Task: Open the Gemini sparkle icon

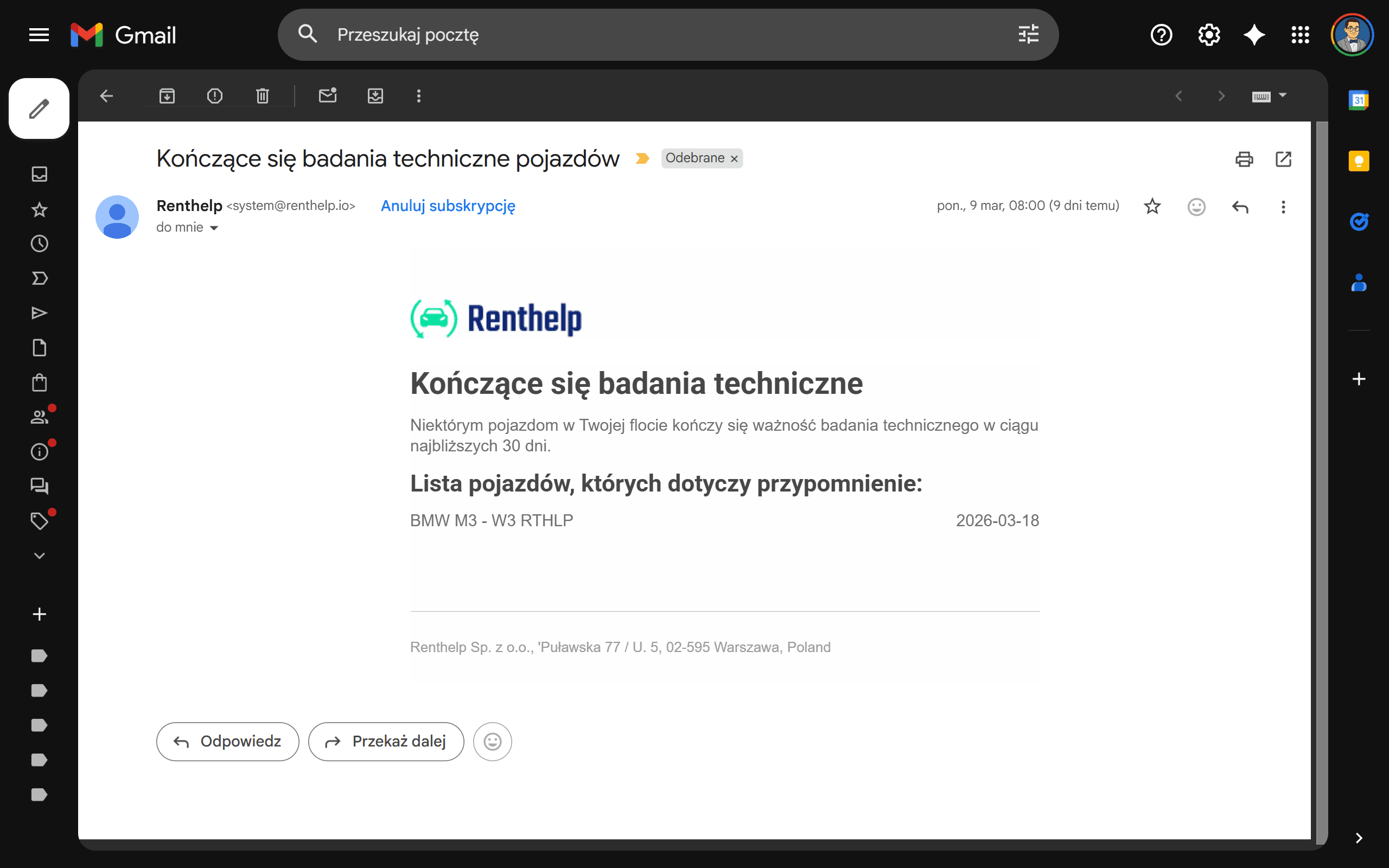Action: 1254,35
